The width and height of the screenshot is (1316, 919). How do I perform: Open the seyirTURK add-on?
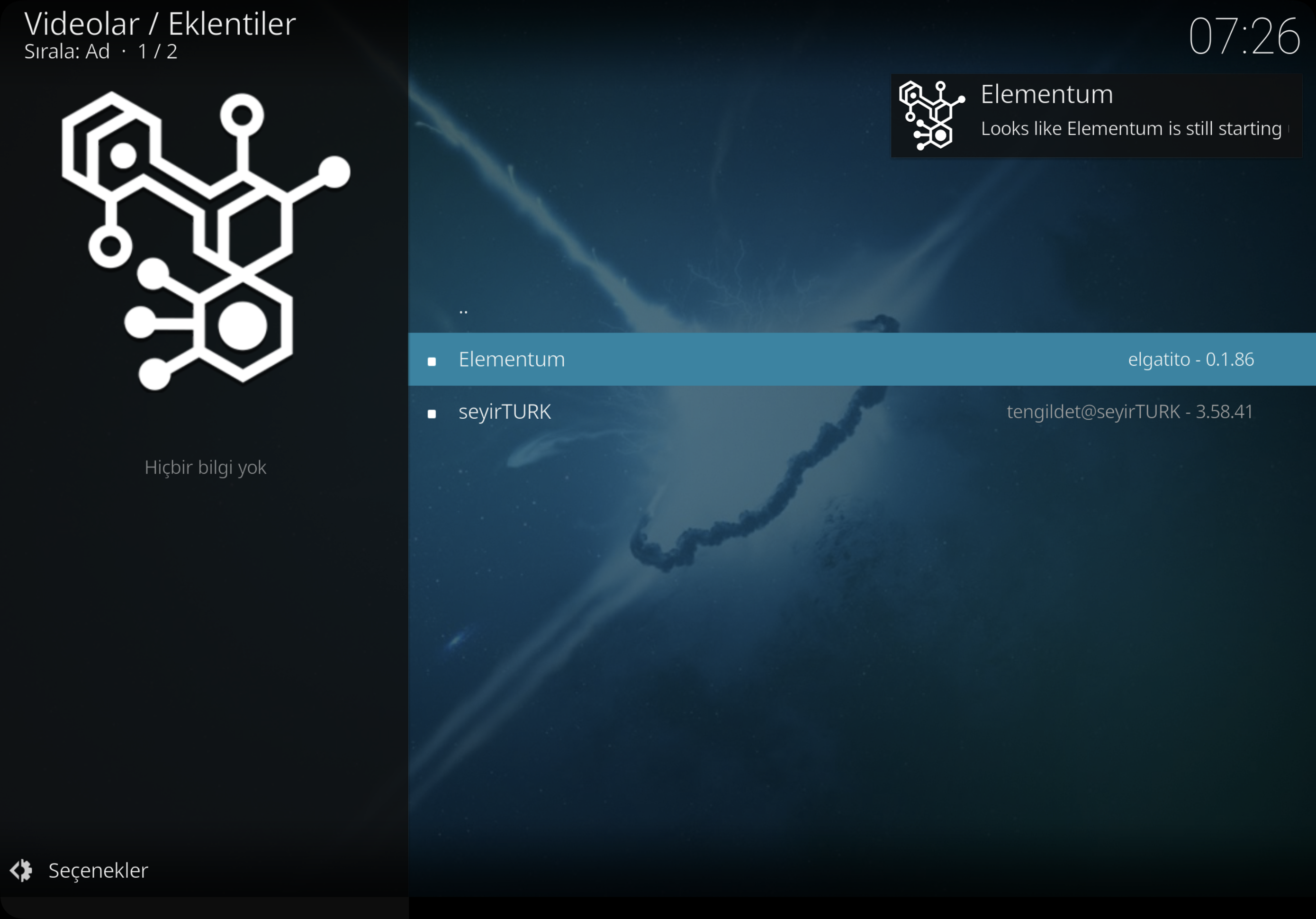pyautogui.click(x=862, y=412)
